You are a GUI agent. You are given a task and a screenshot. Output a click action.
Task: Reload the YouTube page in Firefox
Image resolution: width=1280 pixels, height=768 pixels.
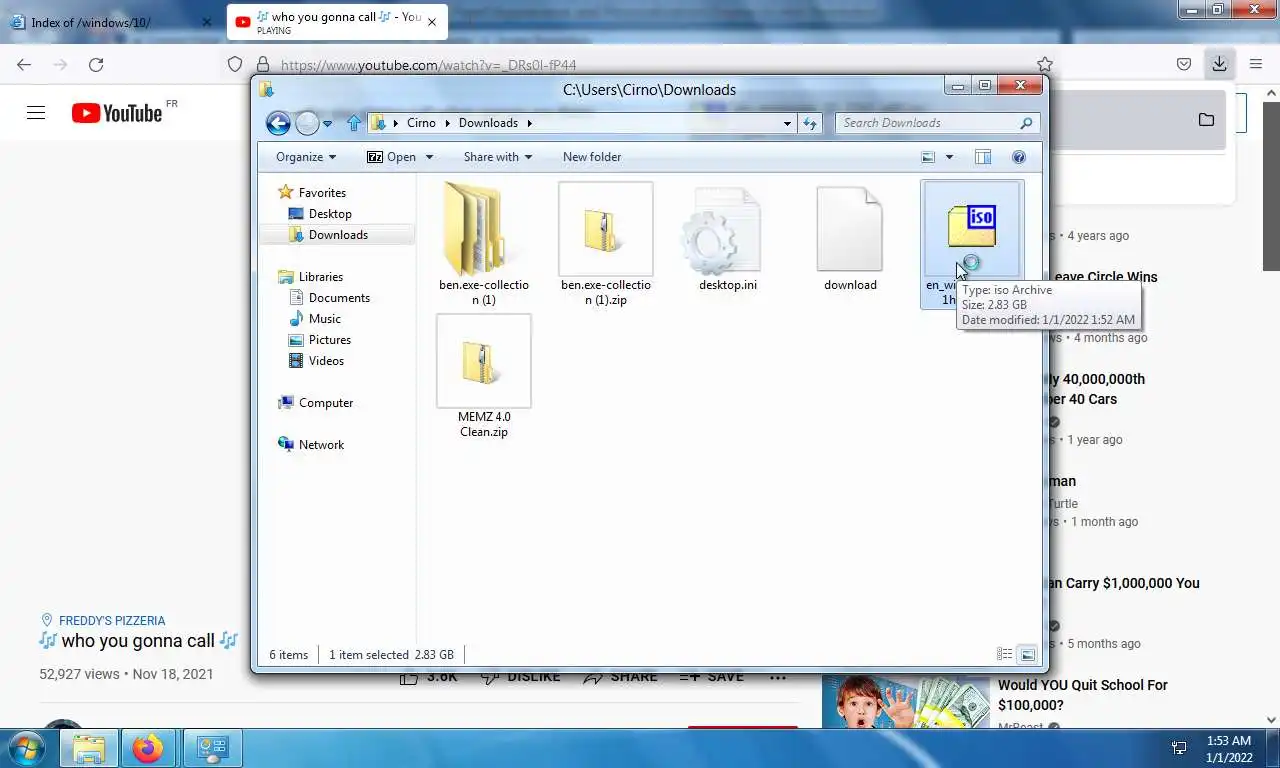point(96,64)
